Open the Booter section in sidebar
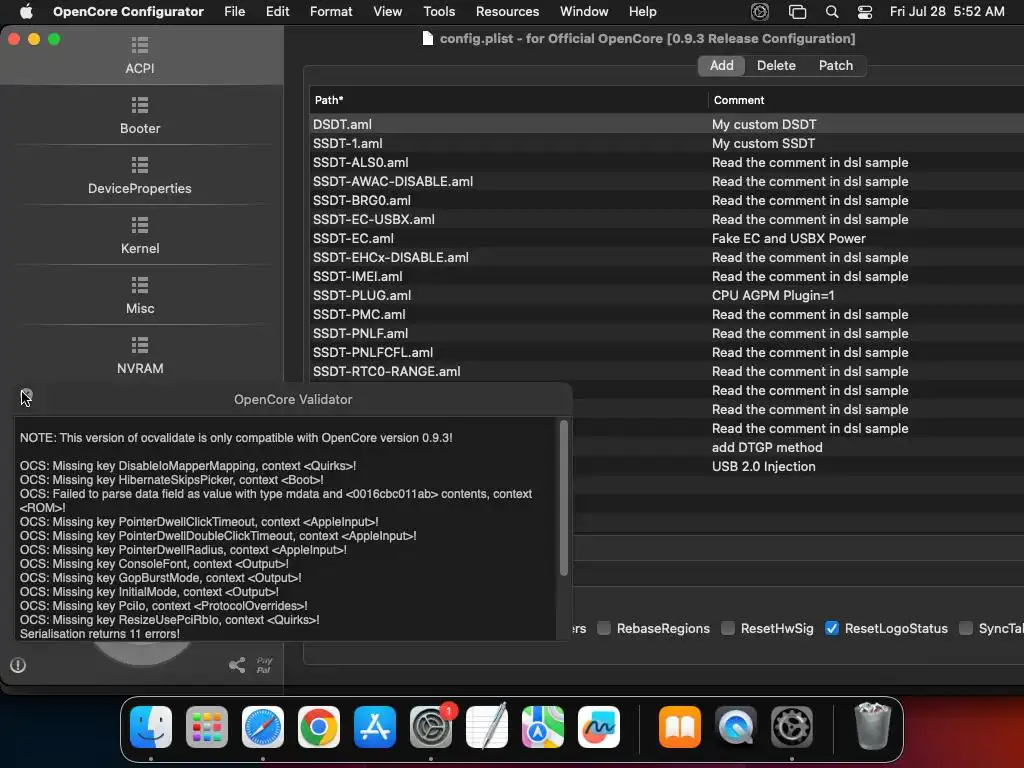The image size is (1024, 768). [140, 116]
